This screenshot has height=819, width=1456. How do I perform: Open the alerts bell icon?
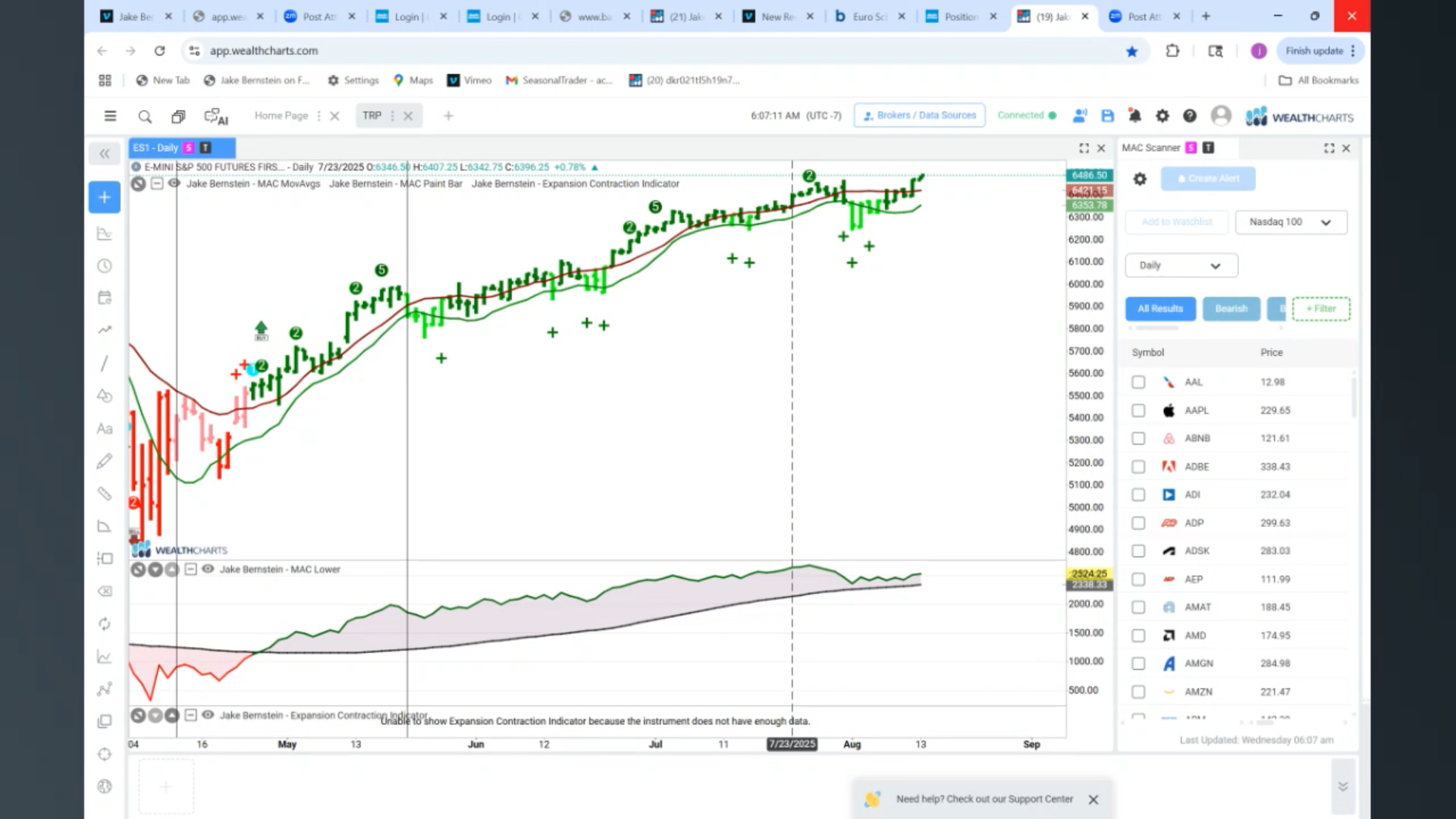coord(1135,116)
